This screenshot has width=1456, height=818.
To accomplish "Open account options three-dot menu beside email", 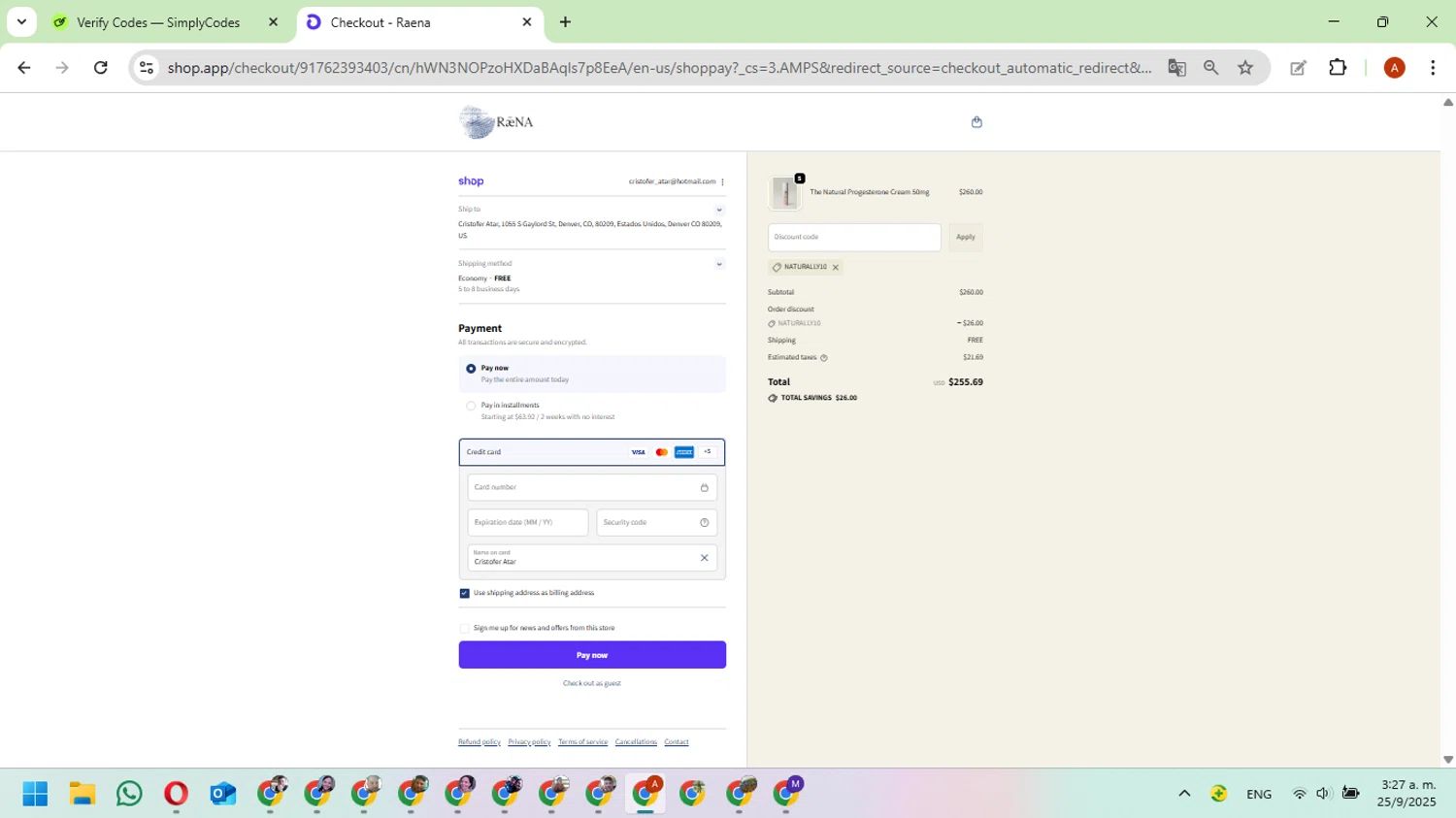I will tap(722, 181).
